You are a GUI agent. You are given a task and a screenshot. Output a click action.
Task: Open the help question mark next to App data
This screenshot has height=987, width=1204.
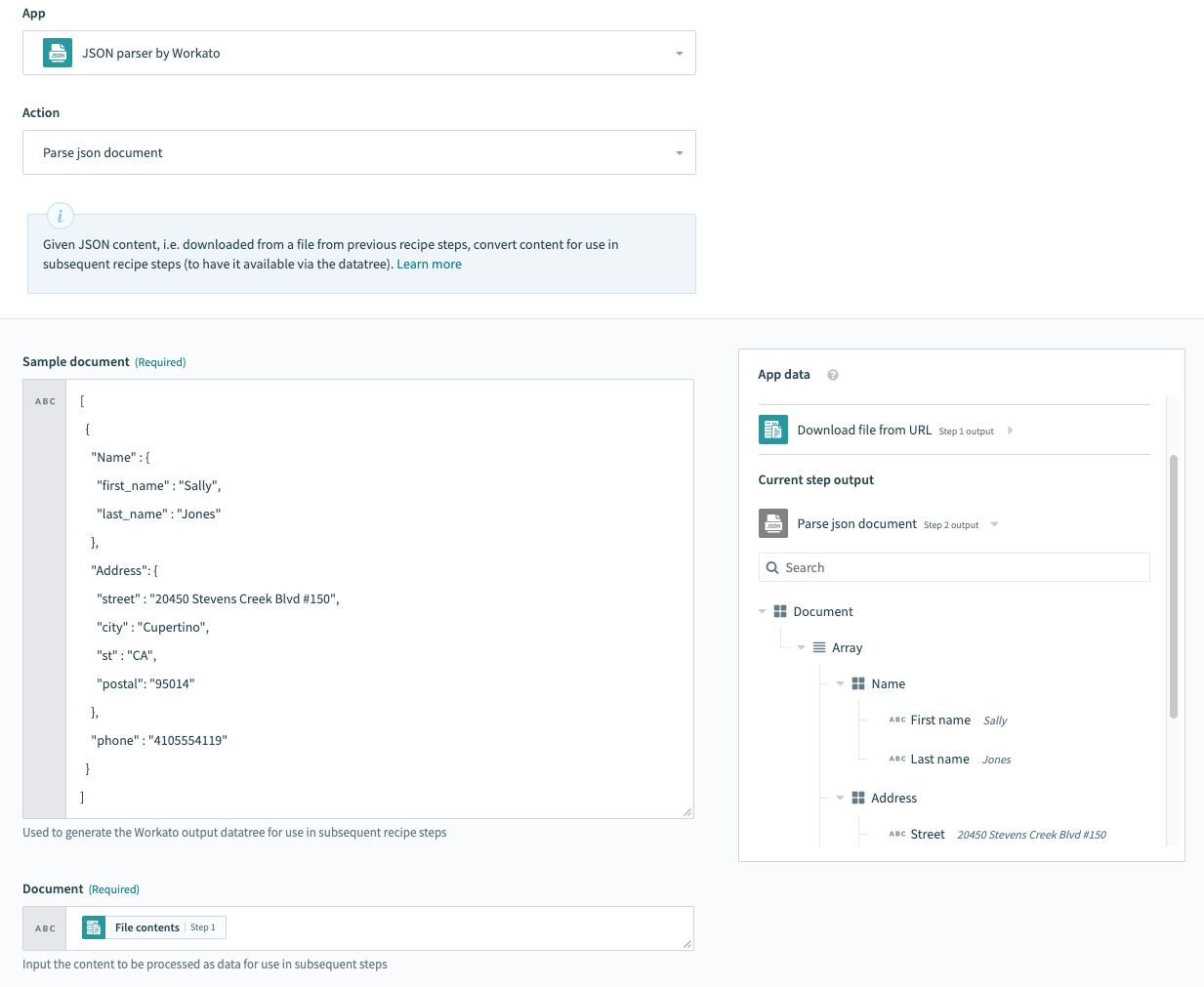point(834,374)
